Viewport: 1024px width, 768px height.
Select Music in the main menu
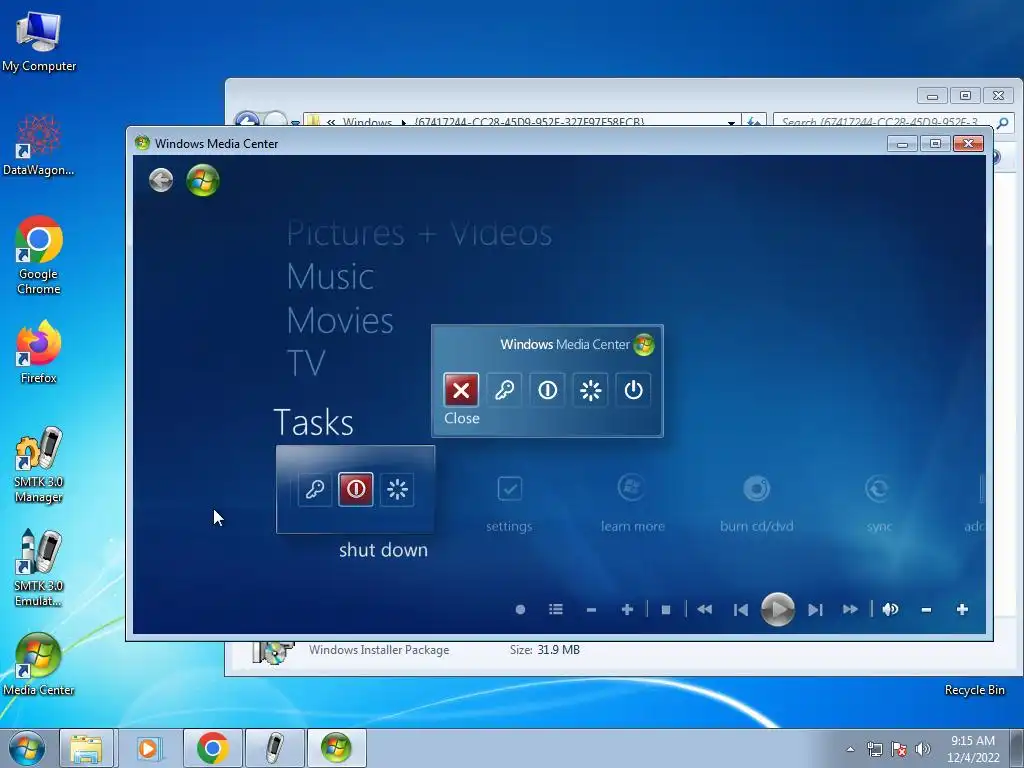pos(330,276)
